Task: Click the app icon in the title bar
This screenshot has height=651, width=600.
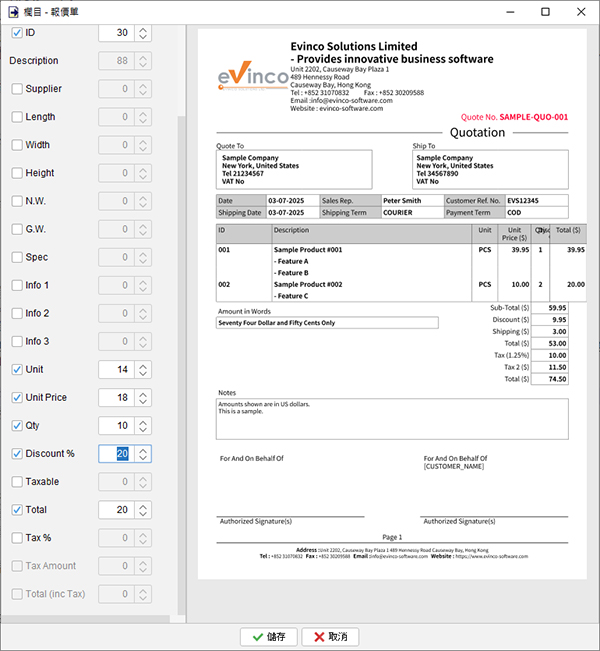Action: pyautogui.click(x=13, y=12)
